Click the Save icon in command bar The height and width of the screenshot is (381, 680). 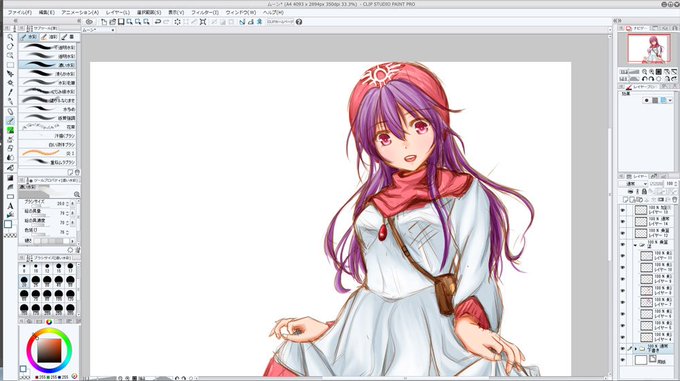[x=121, y=22]
